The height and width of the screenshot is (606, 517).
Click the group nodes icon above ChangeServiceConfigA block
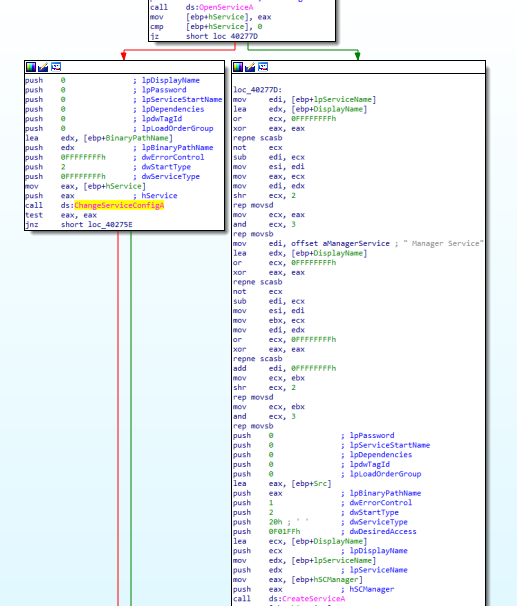tap(56, 67)
